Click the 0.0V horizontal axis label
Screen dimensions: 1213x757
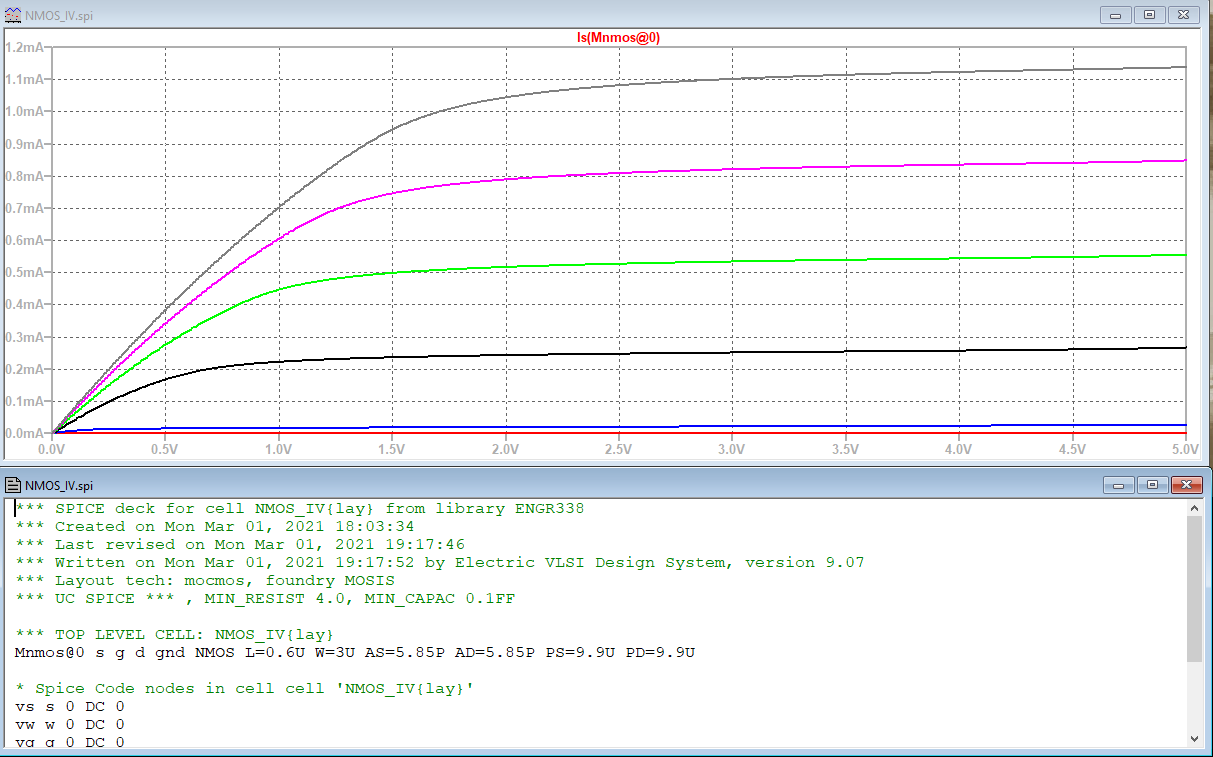tap(52, 450)
